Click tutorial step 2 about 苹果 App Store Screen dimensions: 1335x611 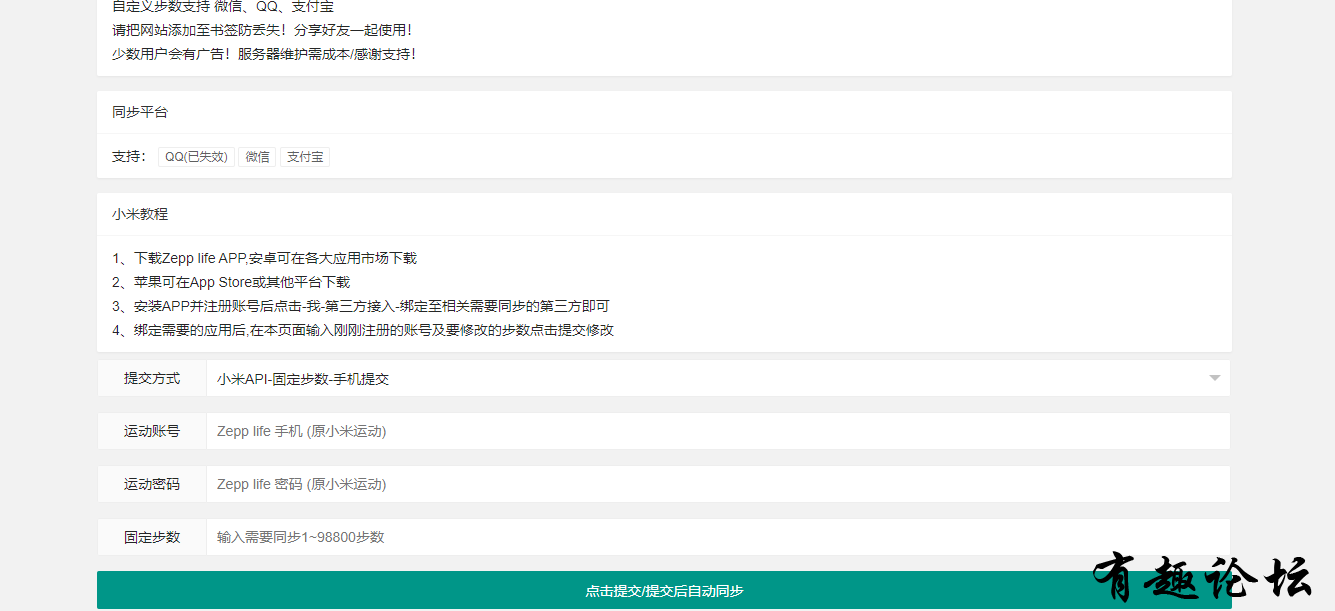231,282
